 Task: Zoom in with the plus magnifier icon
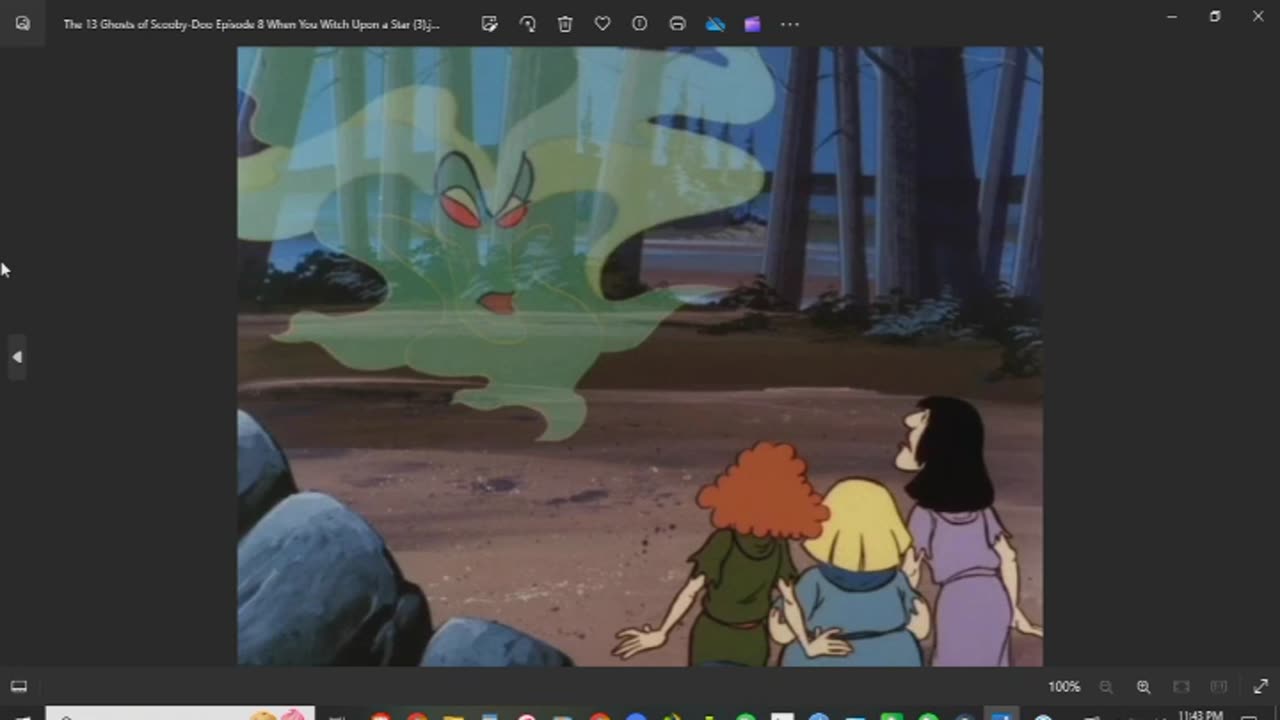(x=1143, y=687)
